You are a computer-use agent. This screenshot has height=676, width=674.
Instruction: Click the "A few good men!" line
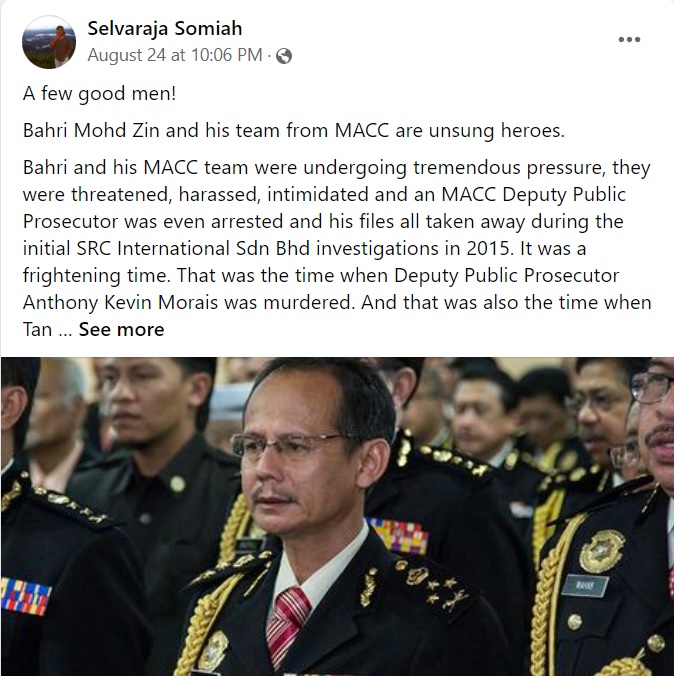(x=100, y=93)
